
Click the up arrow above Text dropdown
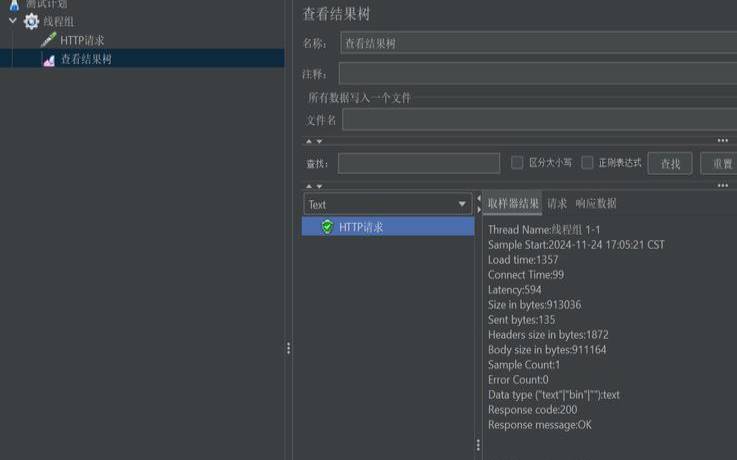[309, 186]
